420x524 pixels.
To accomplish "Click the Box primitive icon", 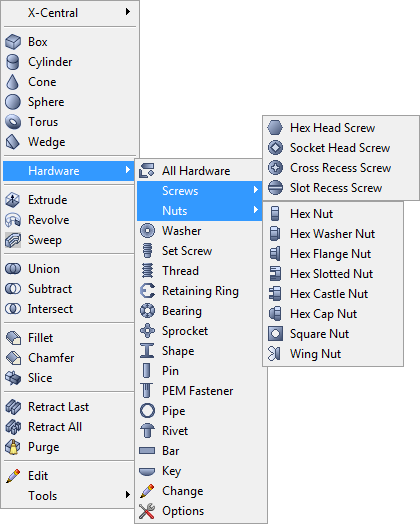I will coord(13,42).
